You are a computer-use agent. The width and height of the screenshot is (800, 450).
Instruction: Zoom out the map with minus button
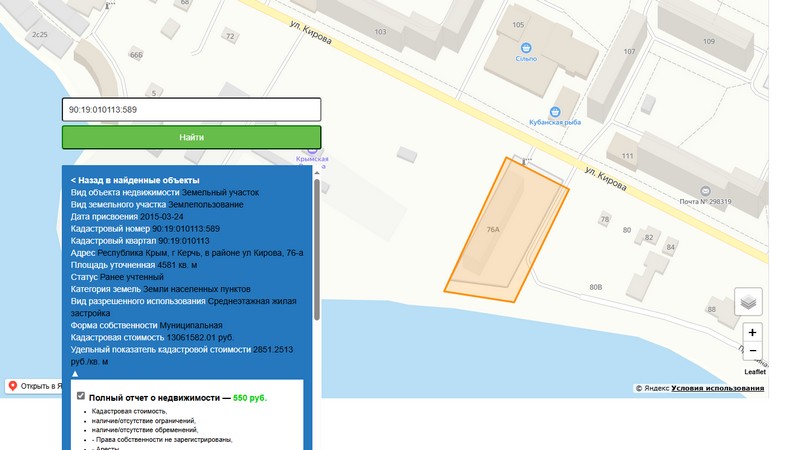pos(752,351)
